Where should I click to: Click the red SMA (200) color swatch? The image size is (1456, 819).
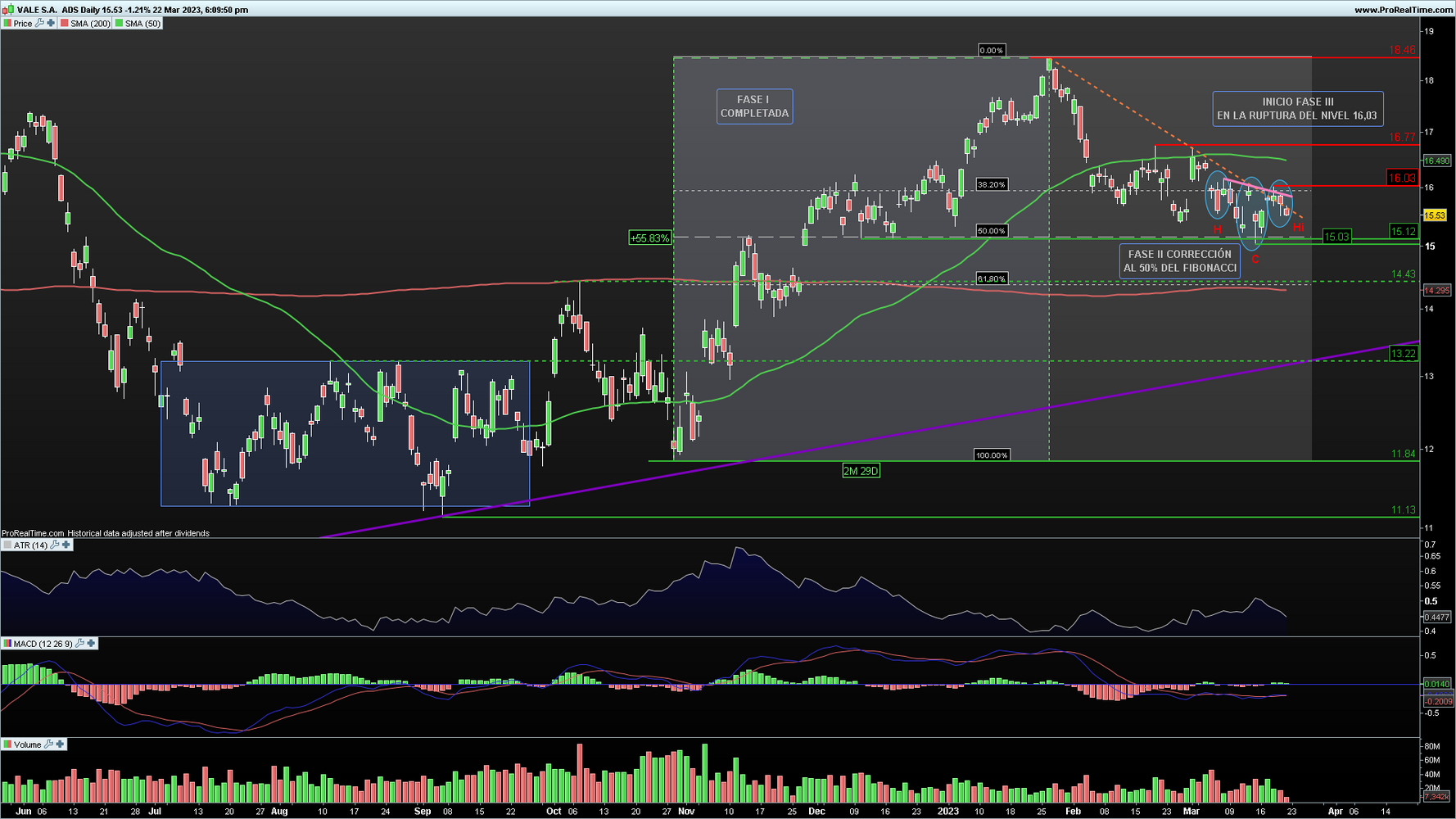click(65, 24)
